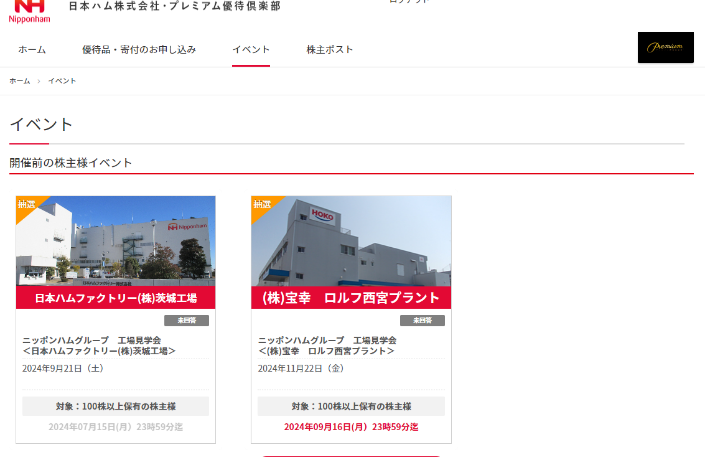Click 未回答 badge on the 西宮プラント card
Viewport: 705px width, 457px height.
(422, 321)
